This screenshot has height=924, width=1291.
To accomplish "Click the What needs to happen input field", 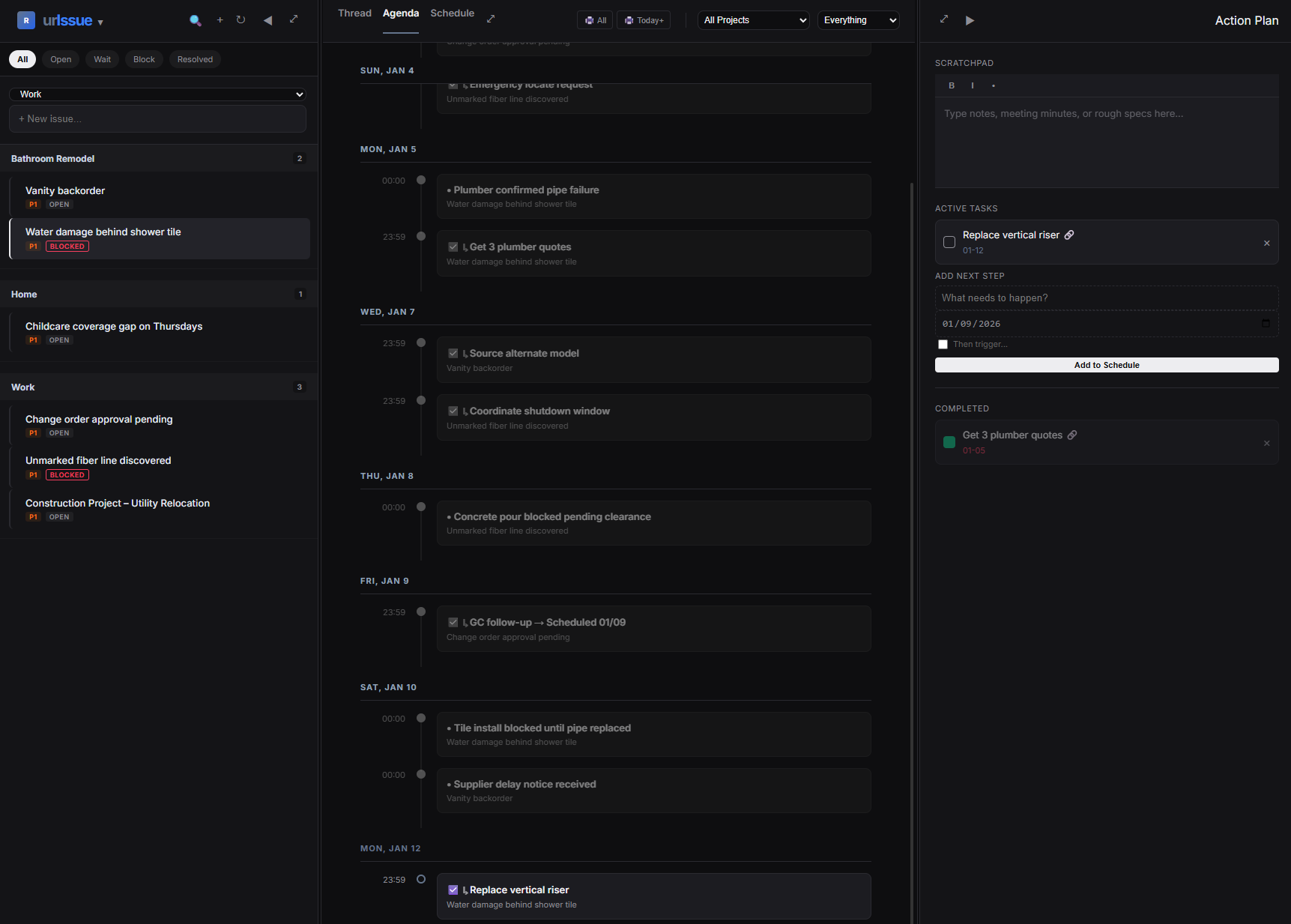I will point(1107,298).
